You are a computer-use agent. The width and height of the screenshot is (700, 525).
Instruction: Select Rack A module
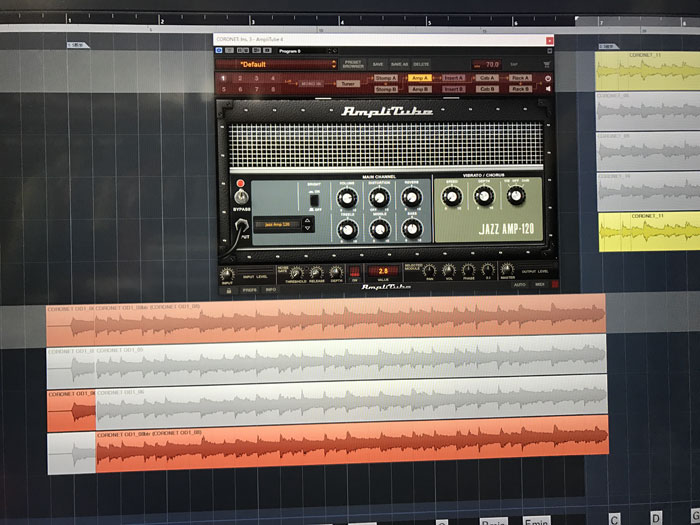[x=521, y=78]
